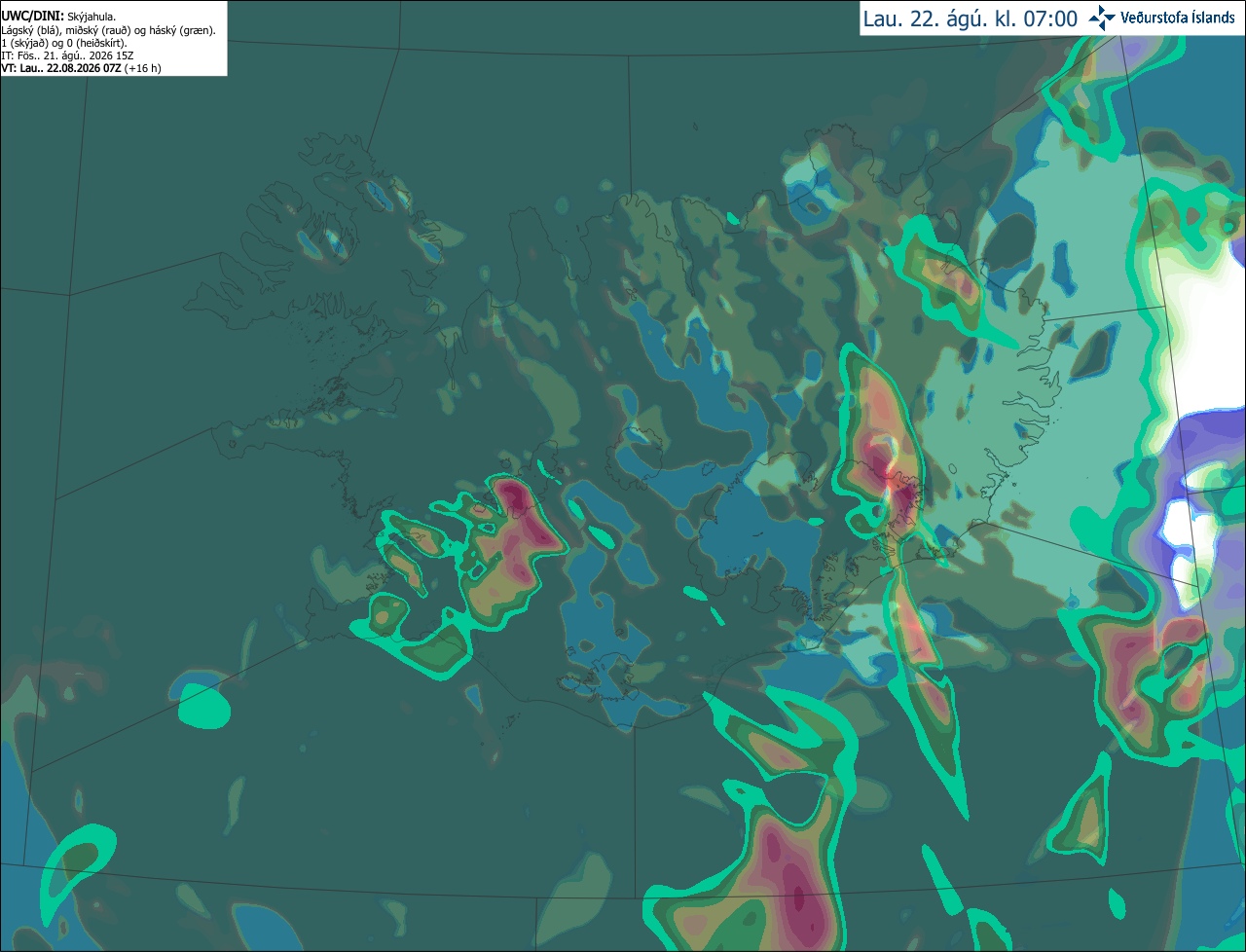The width and height of the screenshot is (1246, 952).
Task: Click the valid time line VT 22.08.2026 07Z
Action: 81,68
